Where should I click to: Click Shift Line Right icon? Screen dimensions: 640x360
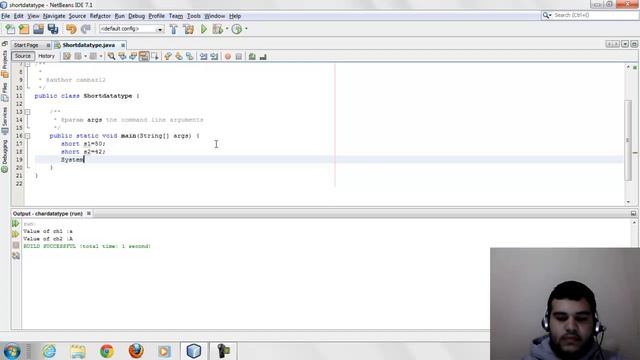pyautogui.click(x=214, y=56)
